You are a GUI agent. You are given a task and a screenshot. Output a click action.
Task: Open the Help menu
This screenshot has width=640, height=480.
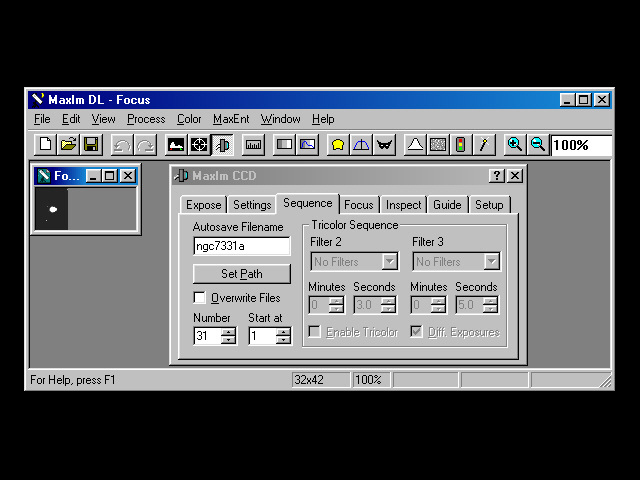[x=323, y=119]
